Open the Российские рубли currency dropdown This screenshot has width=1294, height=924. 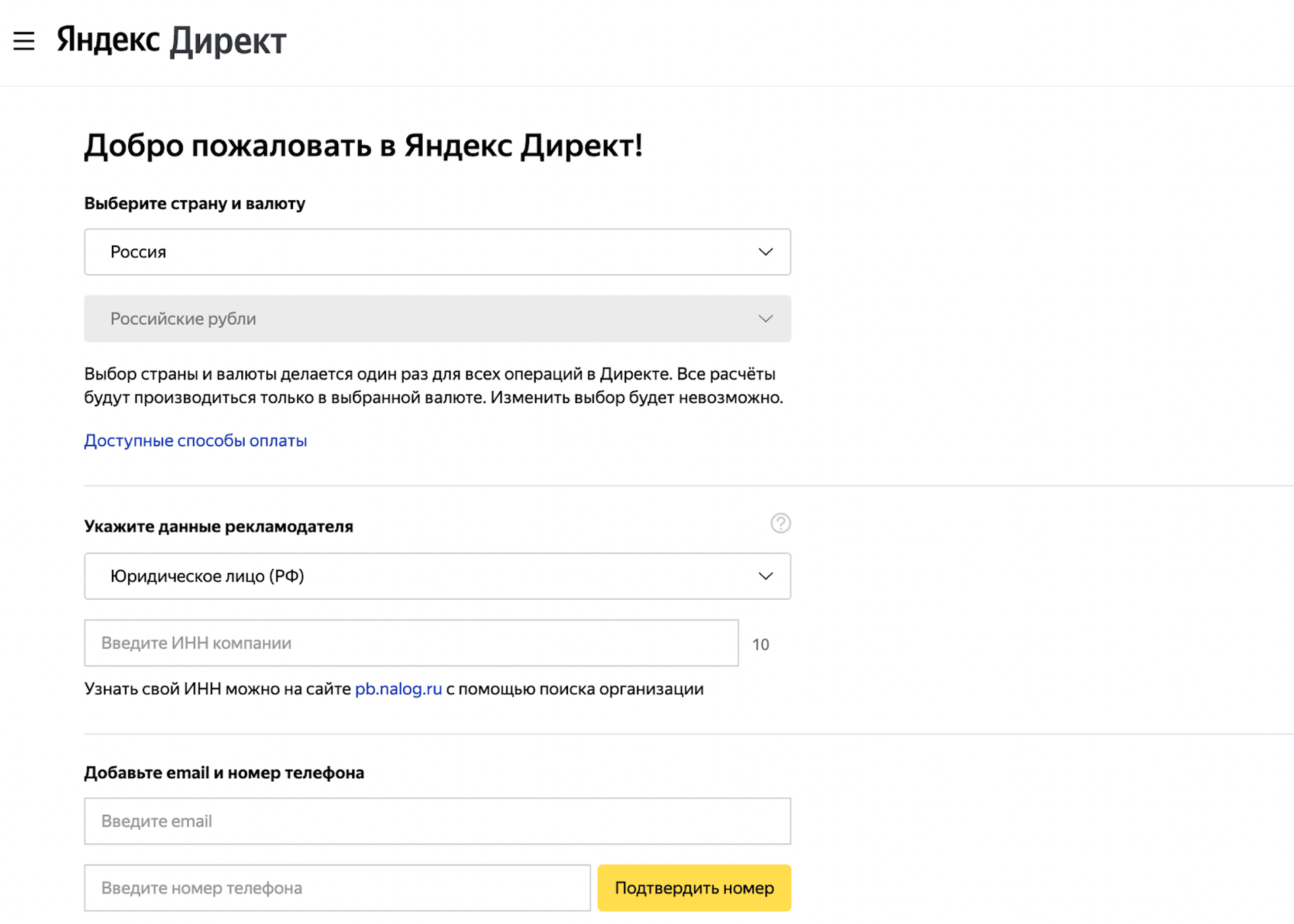pos(437,318)
